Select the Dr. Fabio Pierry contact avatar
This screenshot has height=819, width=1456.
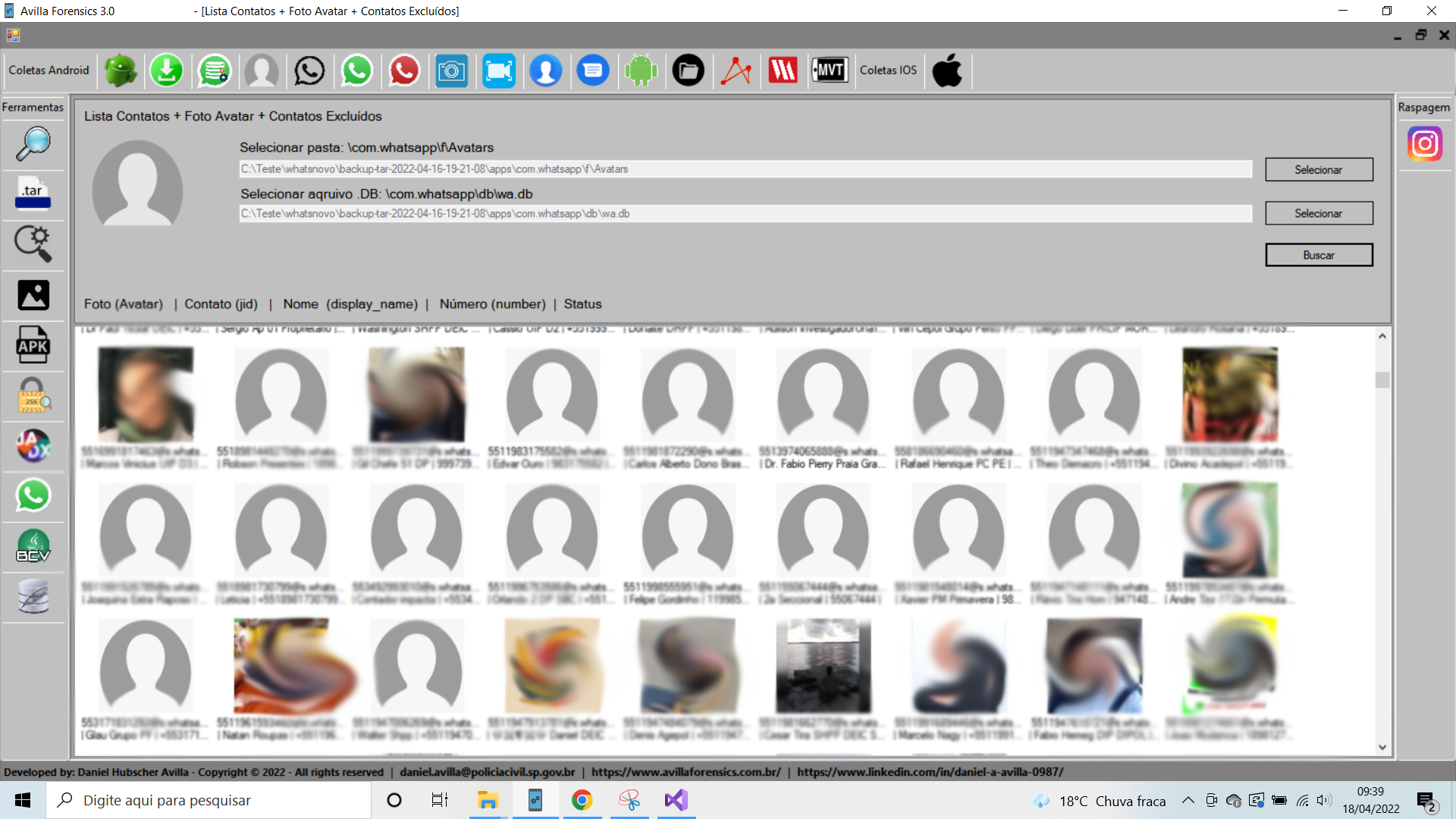(x=823, y=395)
